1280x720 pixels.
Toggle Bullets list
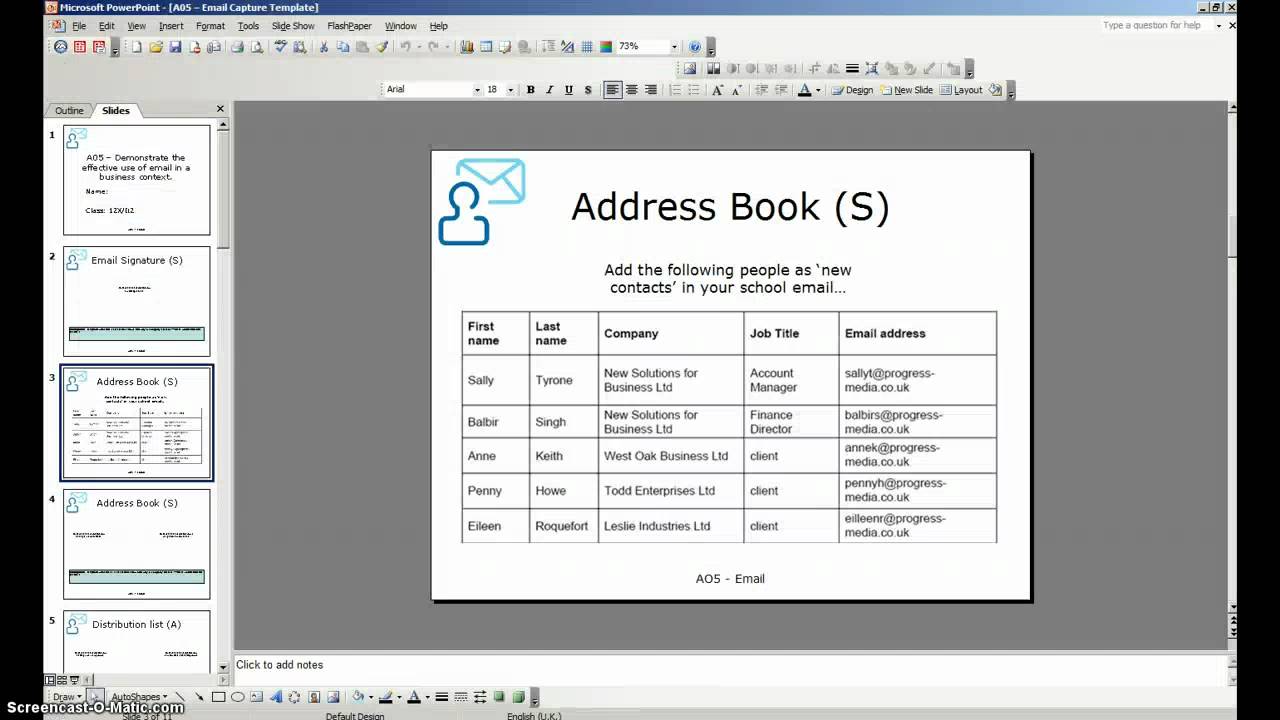point(695,90)
